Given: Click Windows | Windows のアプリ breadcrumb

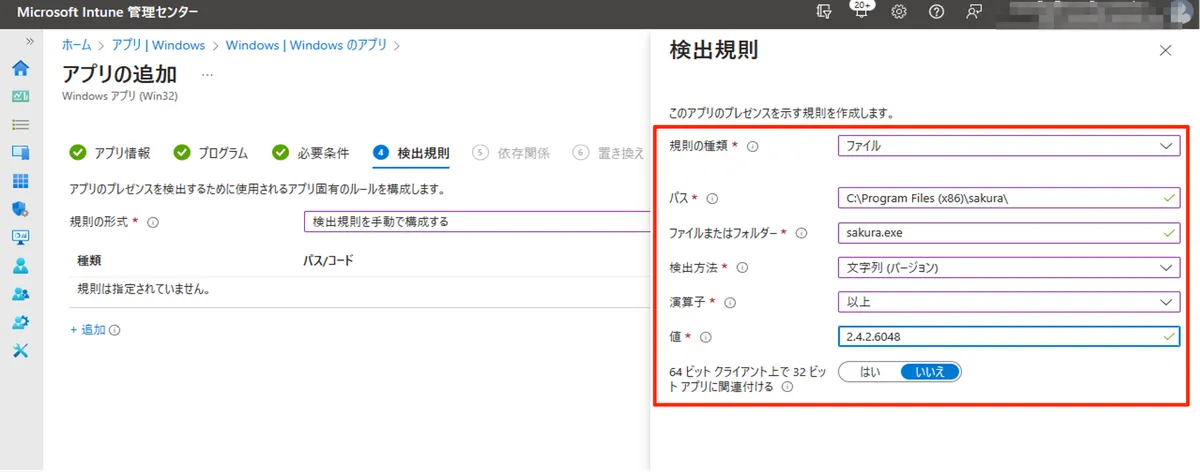Looking at the screenshot, I should (x=307, y=45).
